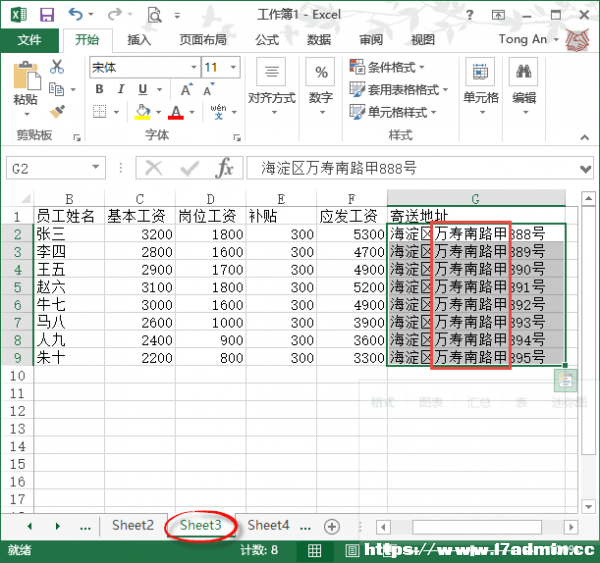The height and width of the screenshot is (563, 600).
Task: Apply cell borders icon
Action: pos(99,112)
